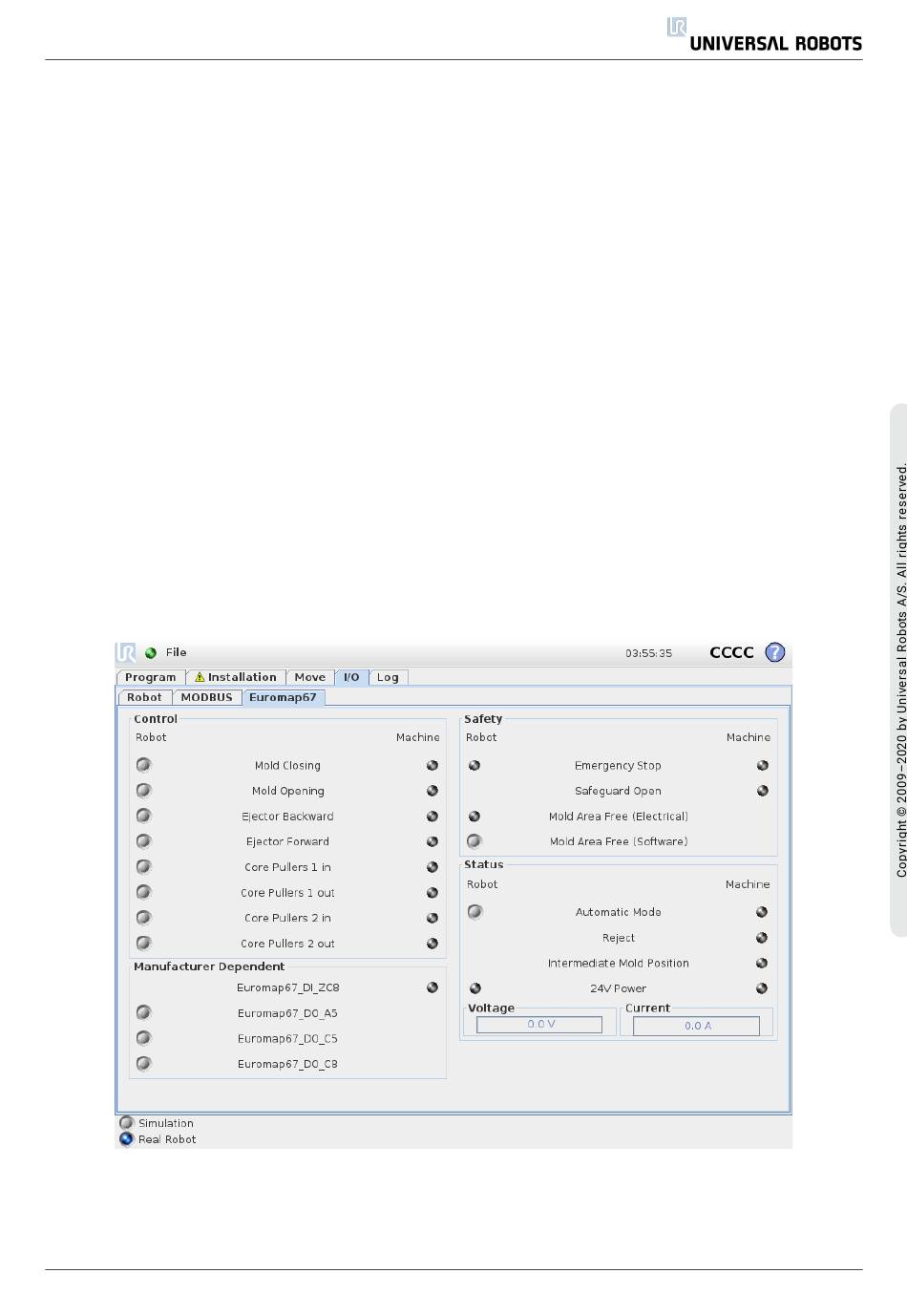The height and width of the screenshot is (1316, 907).
Task: Toggle the Euromap67_DO_C8 output
Action: pyautogui.click(x=144, y=1064)
